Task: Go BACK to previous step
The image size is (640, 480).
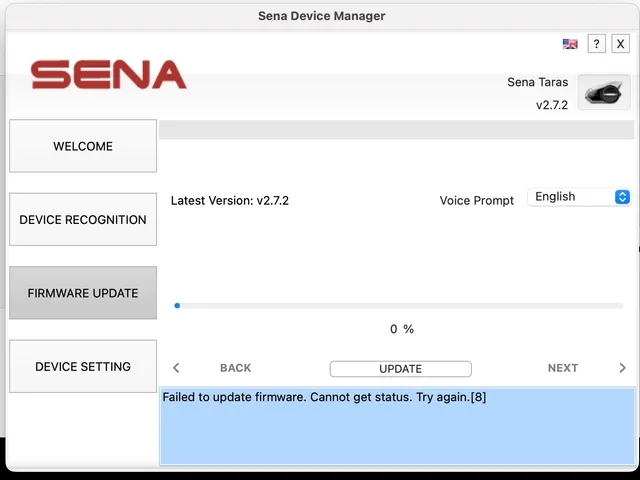Action: [236, 368]
